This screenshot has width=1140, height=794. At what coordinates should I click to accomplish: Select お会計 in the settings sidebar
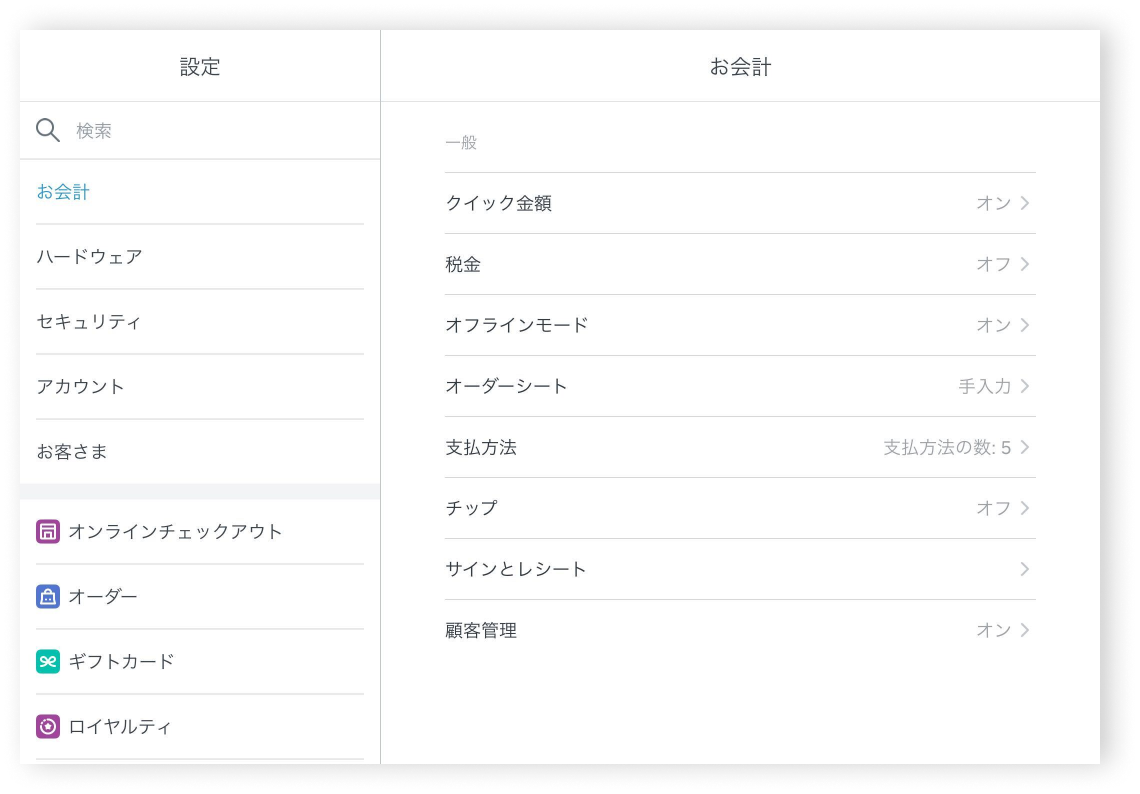(200, 192)
